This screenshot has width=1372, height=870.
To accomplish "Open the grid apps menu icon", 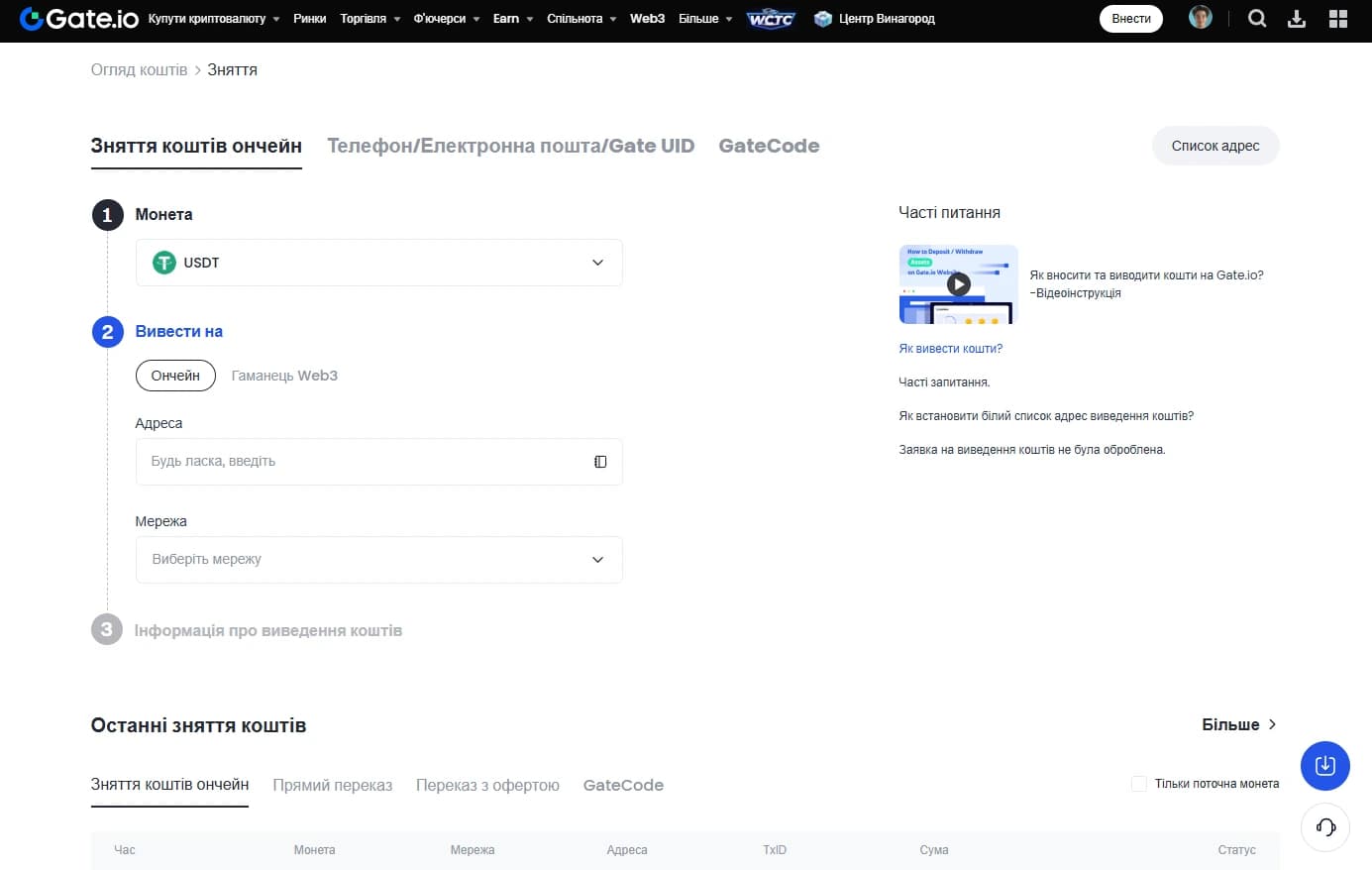I will pos(1338,18).
